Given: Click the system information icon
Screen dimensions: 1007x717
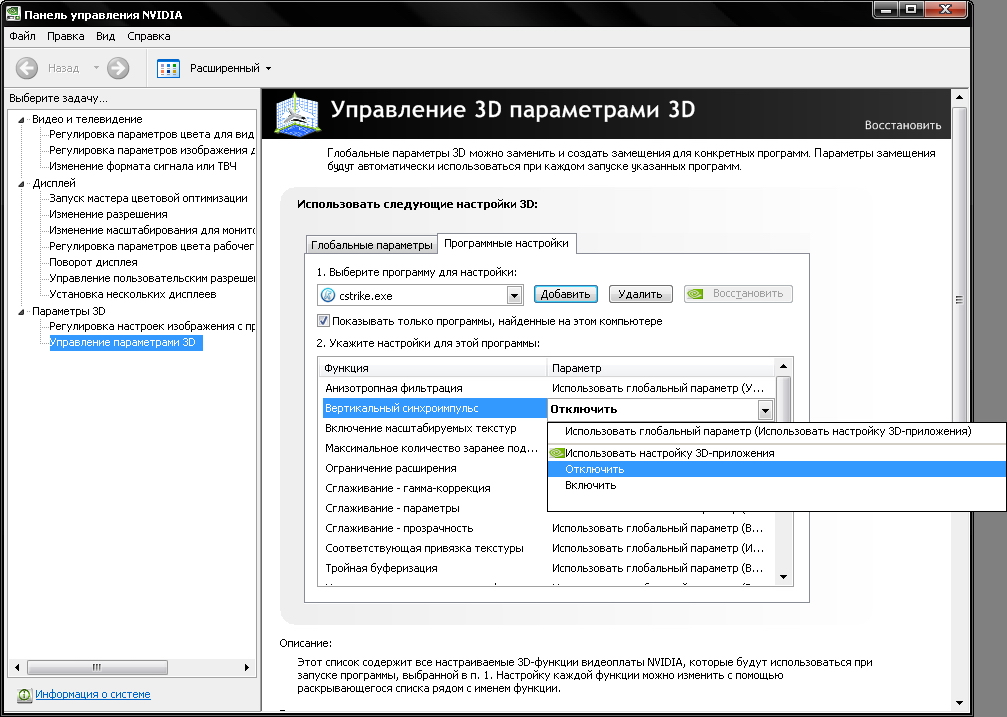Looking at the screenshot, I should pyautogui.click(x=24, y=695).
